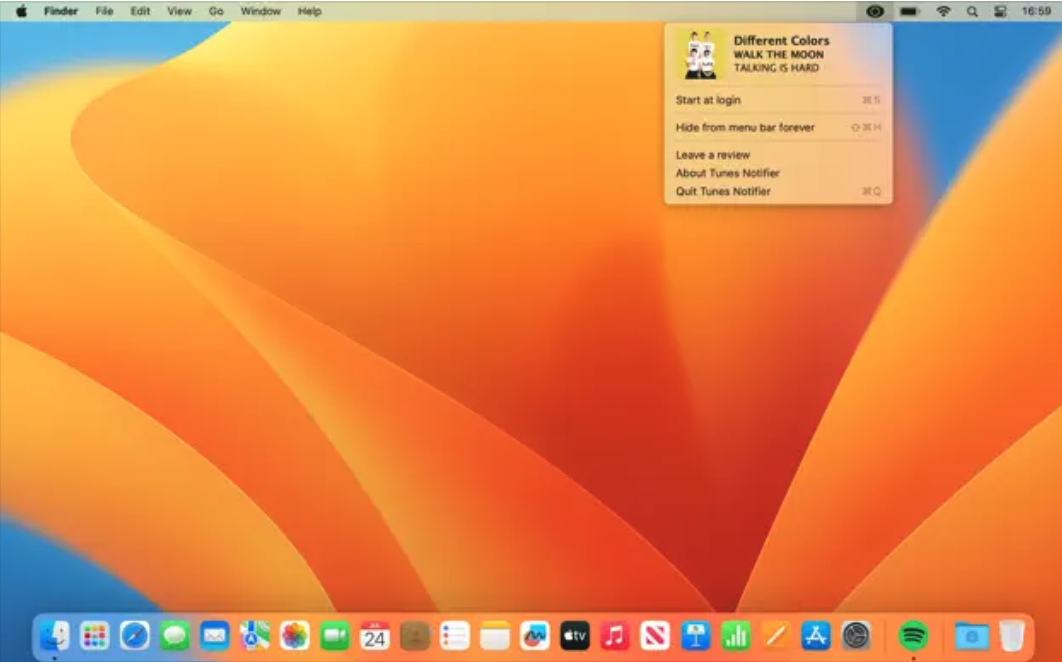Click the Wi-Fi status icon

click(x=943, y=11)
